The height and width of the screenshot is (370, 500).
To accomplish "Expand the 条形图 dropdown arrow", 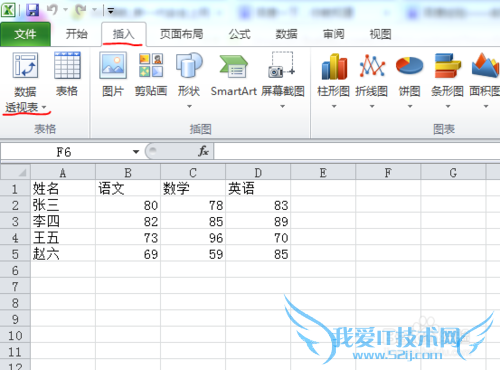I will coord(448,106).
